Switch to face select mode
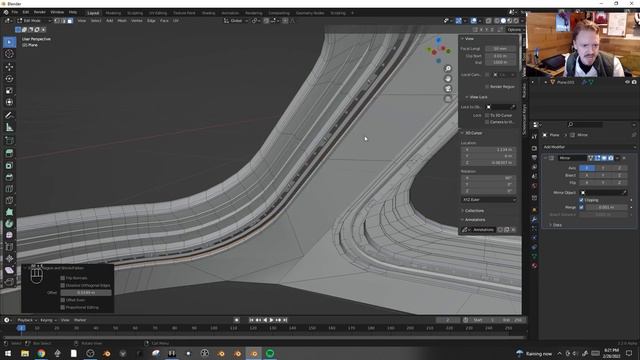The height and width of the screenshot is (360, 640). coord(70,20)
